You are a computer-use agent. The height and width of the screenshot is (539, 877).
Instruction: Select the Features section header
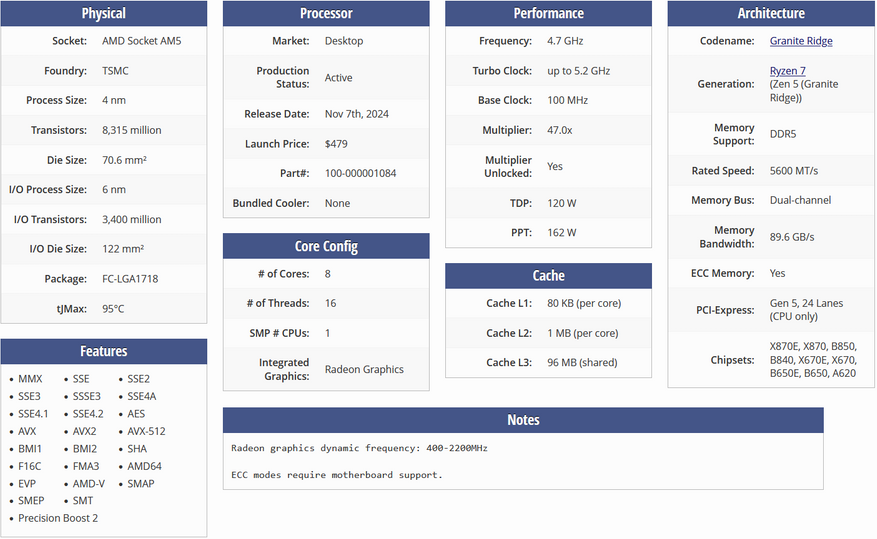[x=103, y=351]
